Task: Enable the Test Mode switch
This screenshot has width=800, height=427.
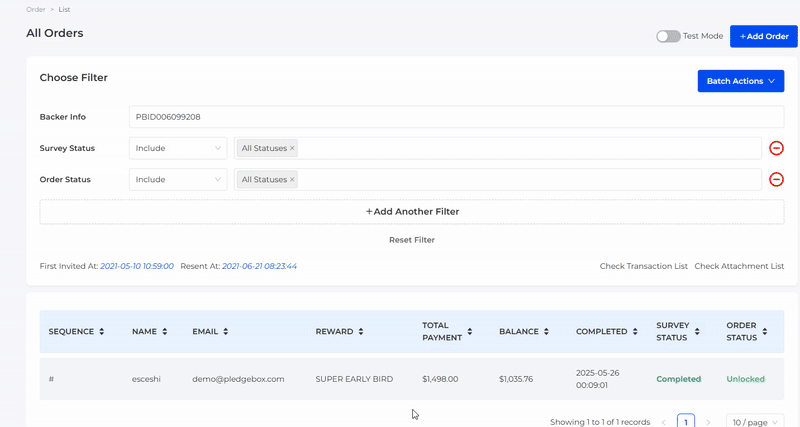Action: pos(668,36)
